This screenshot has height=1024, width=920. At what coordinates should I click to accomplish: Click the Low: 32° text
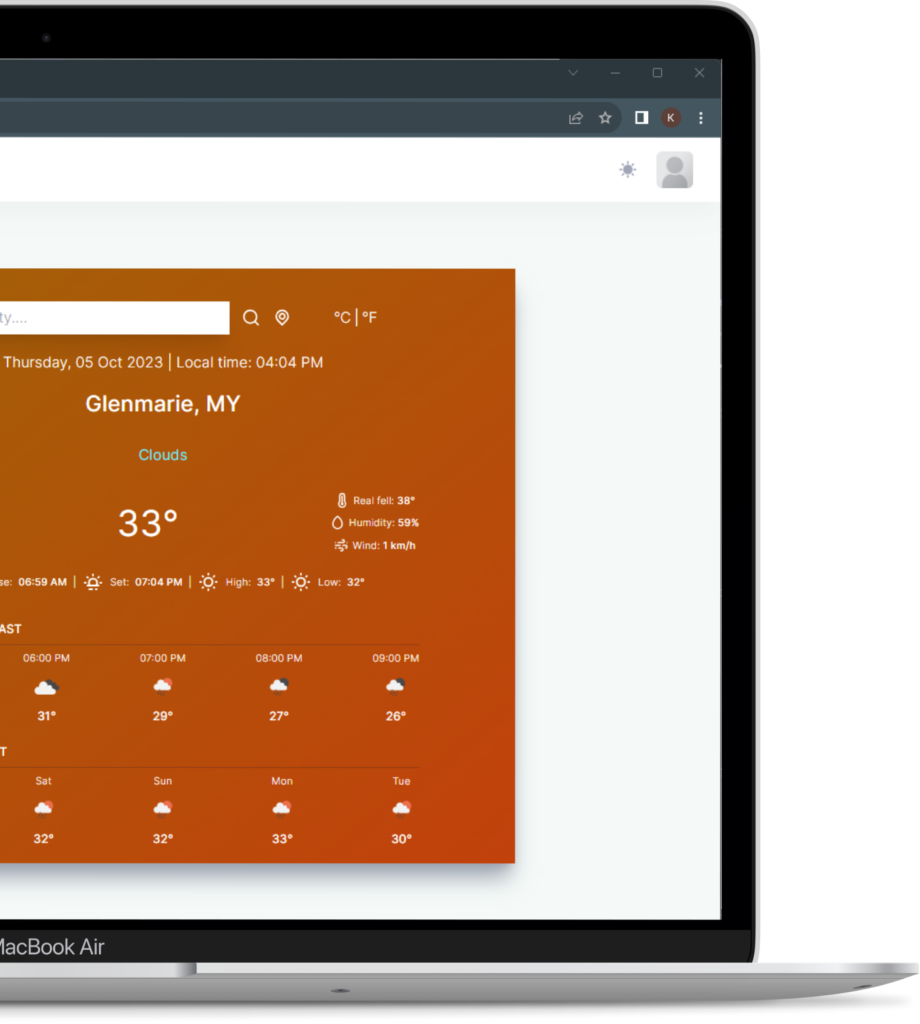(341, 582)
